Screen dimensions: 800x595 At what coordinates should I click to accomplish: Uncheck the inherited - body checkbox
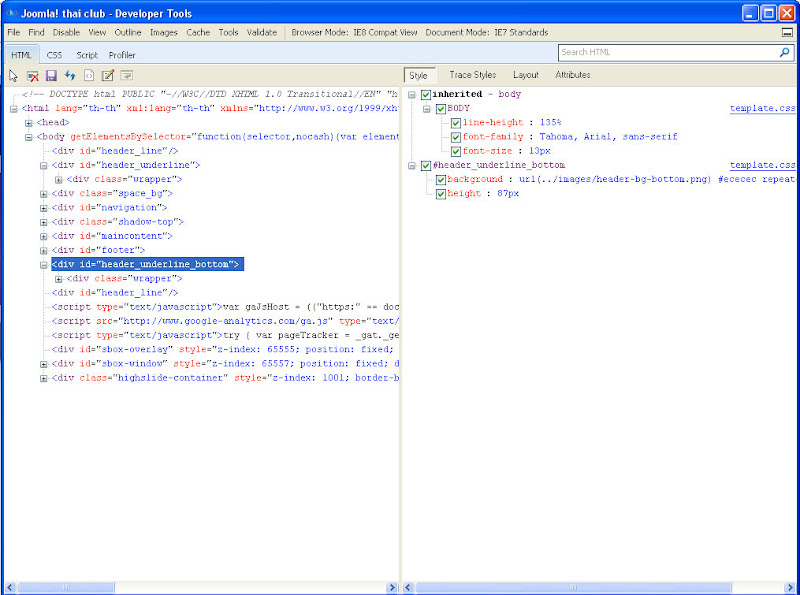426,94
